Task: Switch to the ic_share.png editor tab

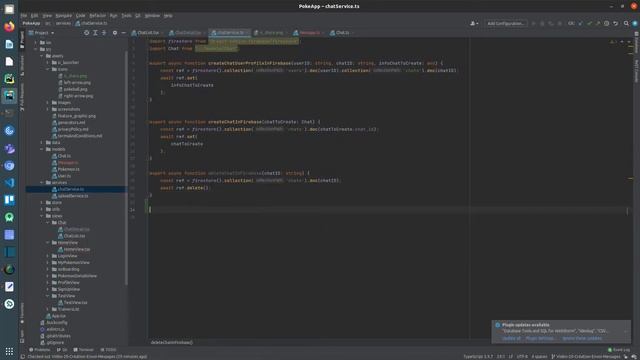Action: click(271, 33)
